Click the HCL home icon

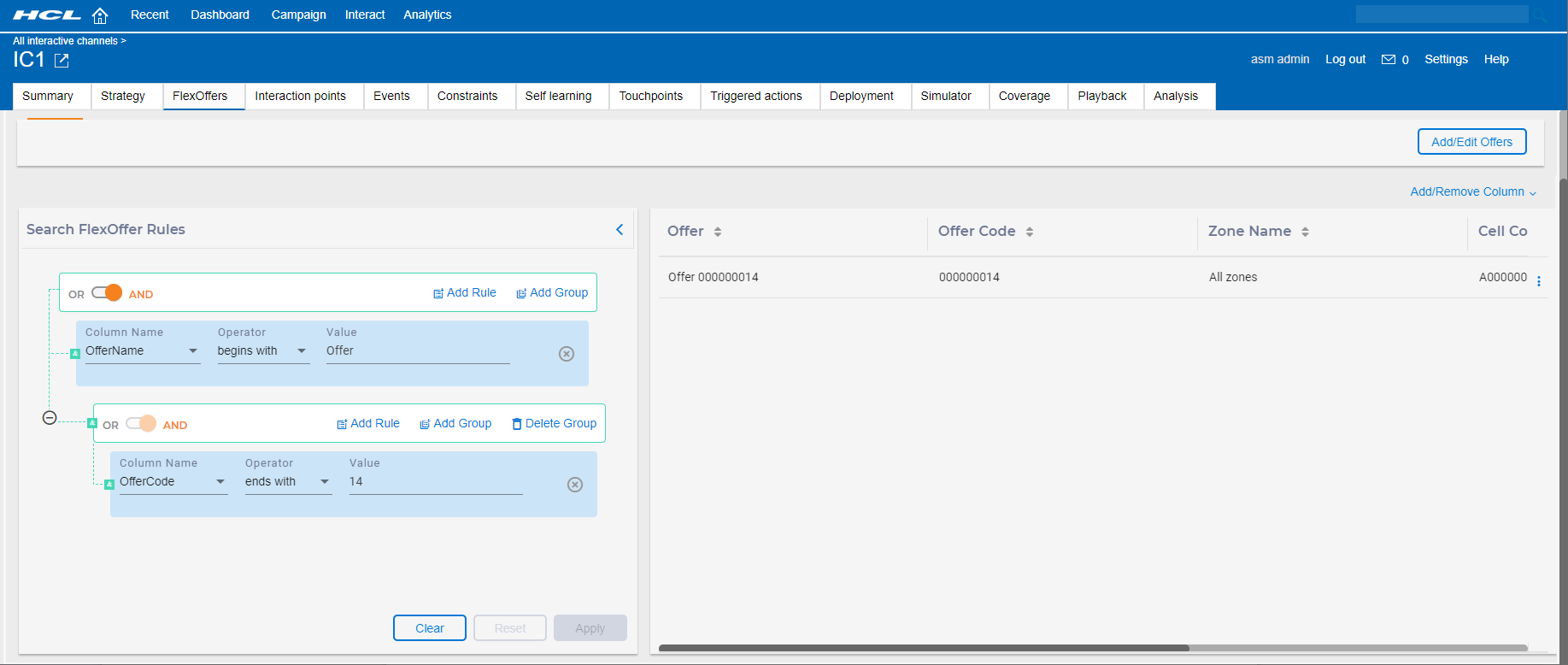[100, 15]
